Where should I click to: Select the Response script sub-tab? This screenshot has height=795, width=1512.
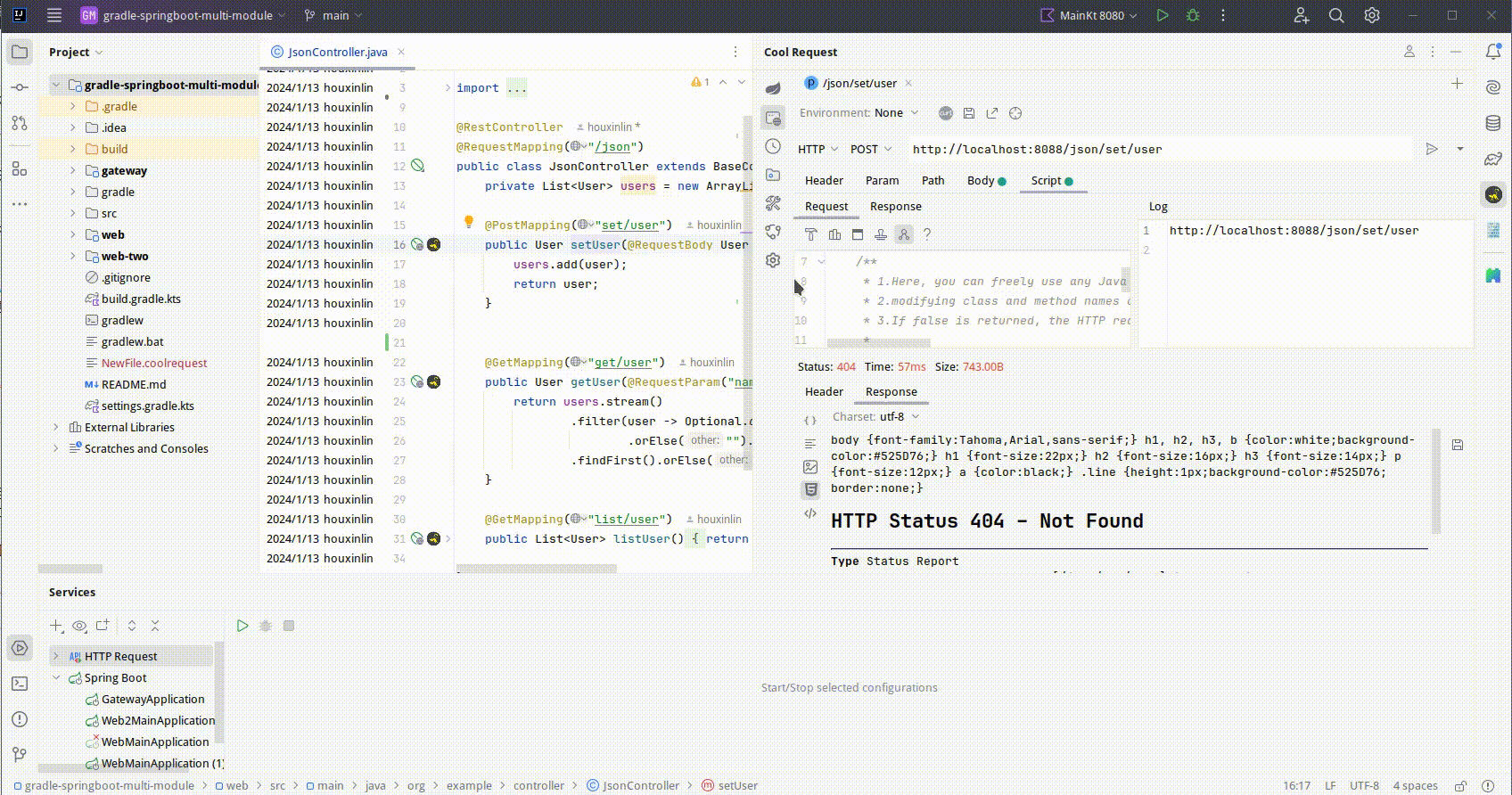pos(896,206)
